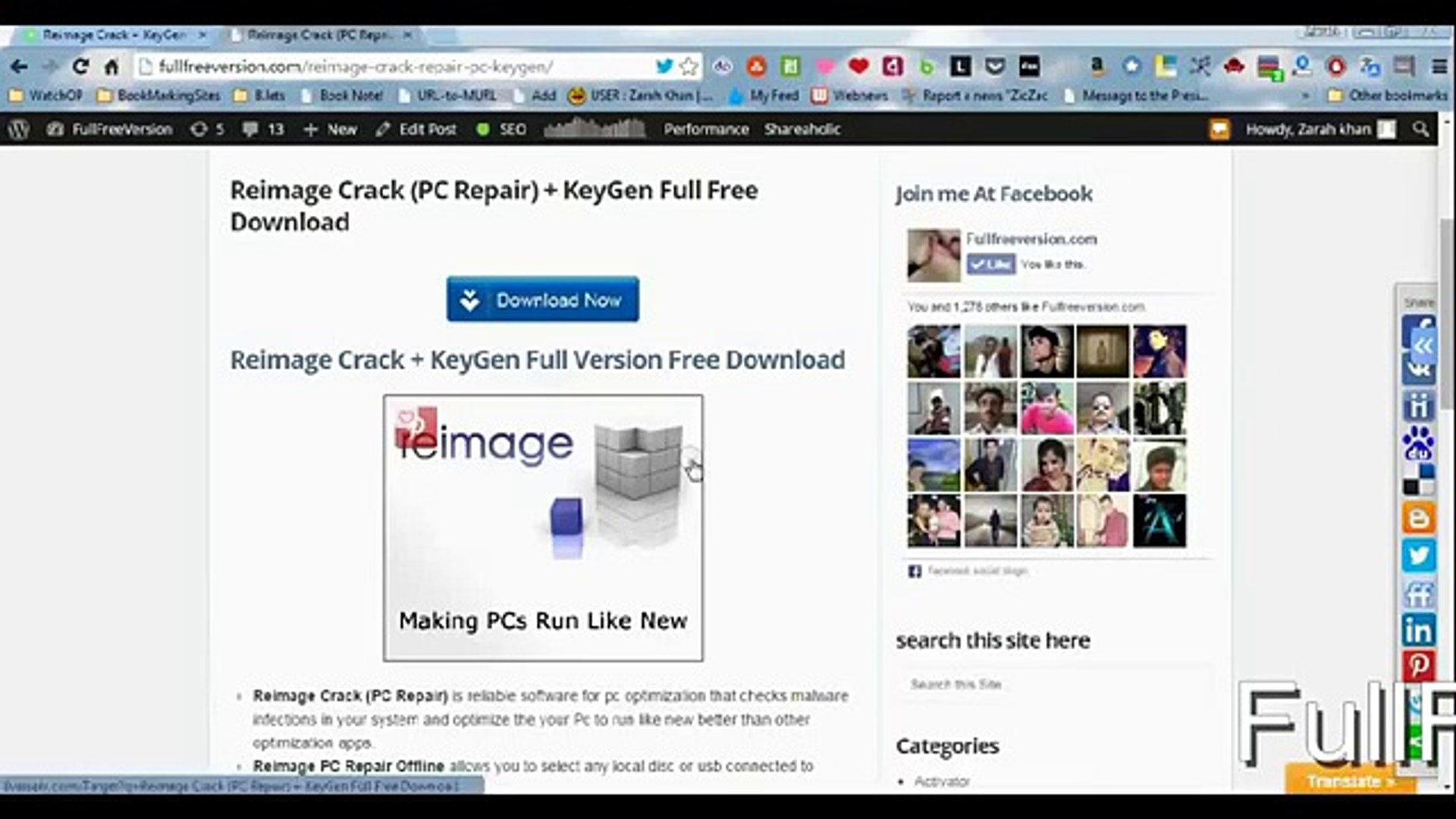Collapse the share sidebar double-arrow

[1423, 346]
